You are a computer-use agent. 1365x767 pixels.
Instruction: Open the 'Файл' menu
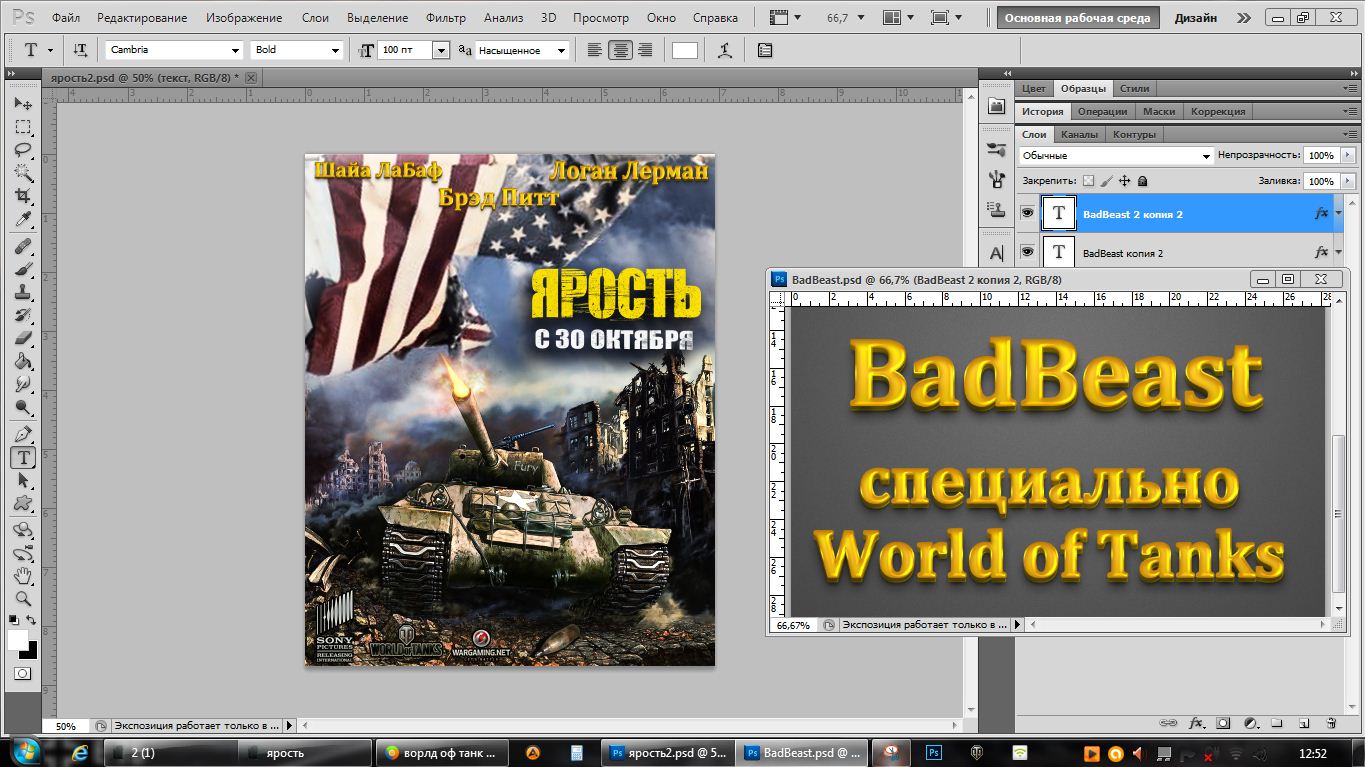[x=65, y=18]
